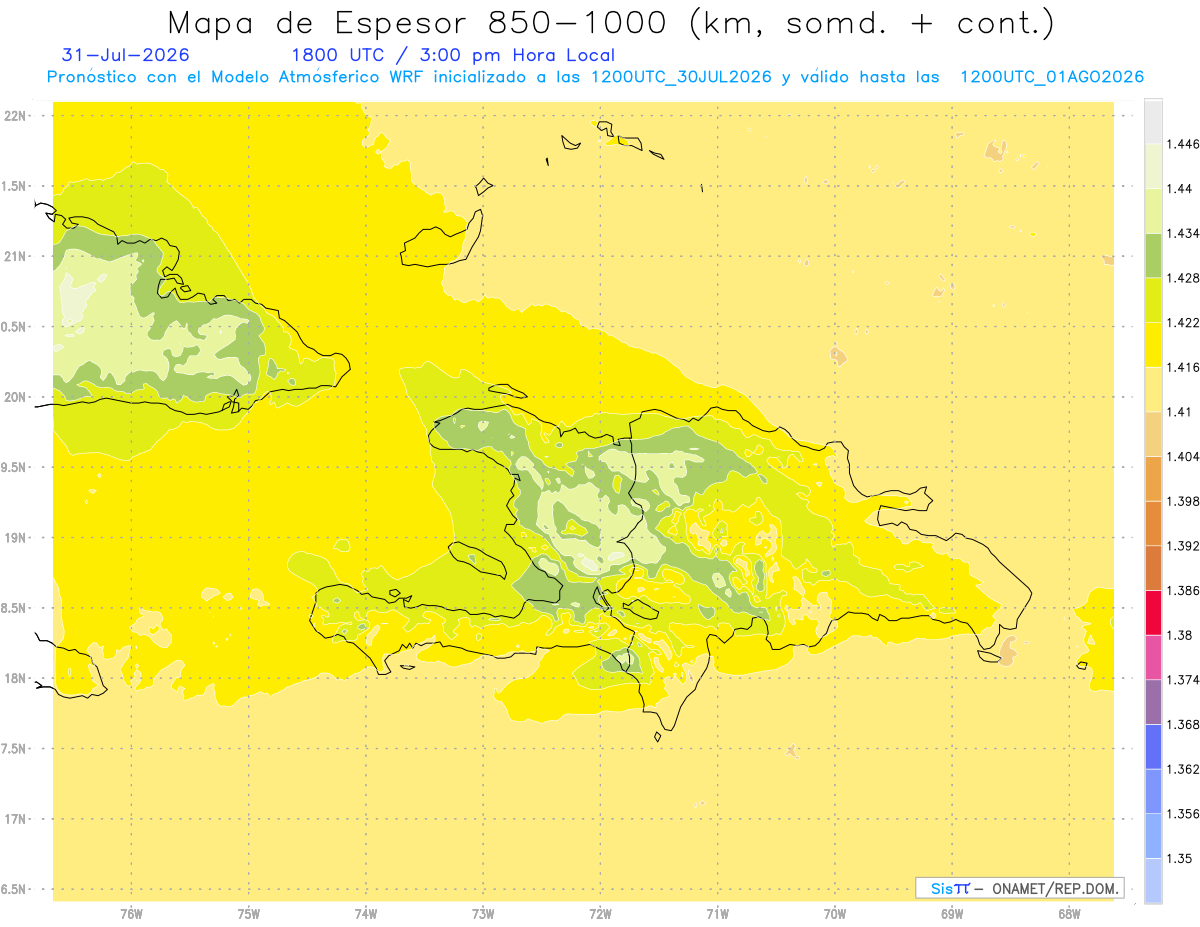The height and width of the screenshot is (927, 1200).
Task: Click the legend value "1.386"
Action: tap(1184, 590)
